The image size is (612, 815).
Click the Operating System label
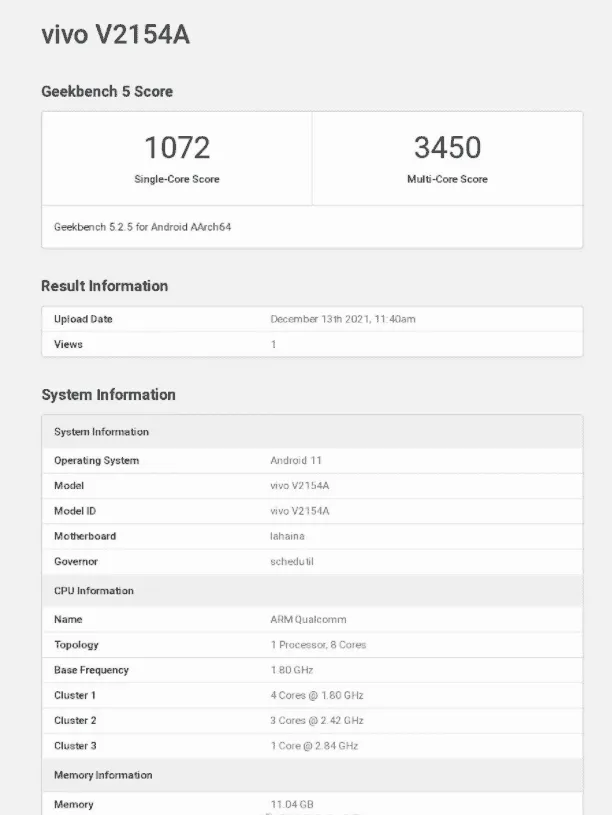point(97,461)
